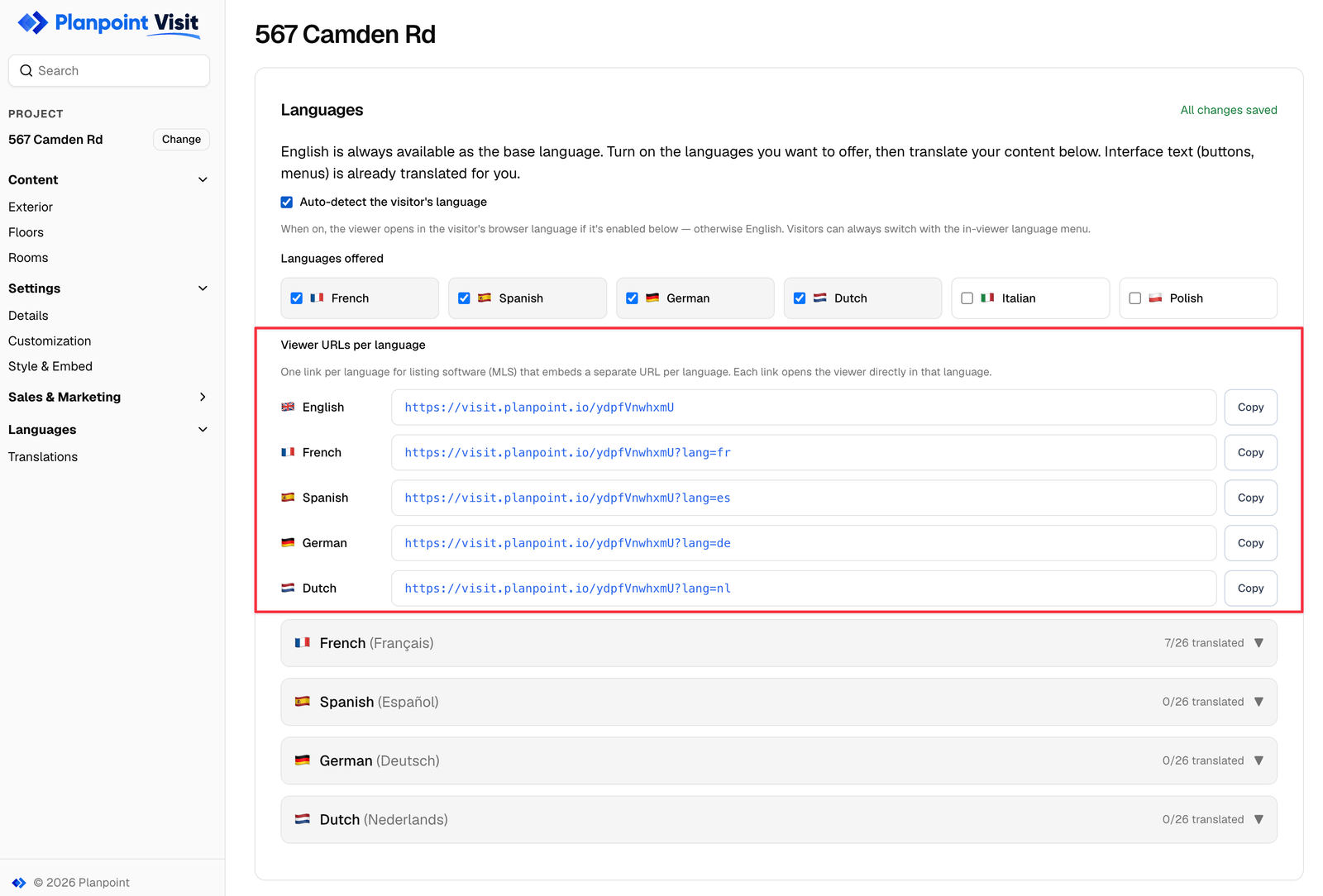Open Rooms in the sidebar
Viewport: 1323px width, 896px height.
(x=28, y=258)
